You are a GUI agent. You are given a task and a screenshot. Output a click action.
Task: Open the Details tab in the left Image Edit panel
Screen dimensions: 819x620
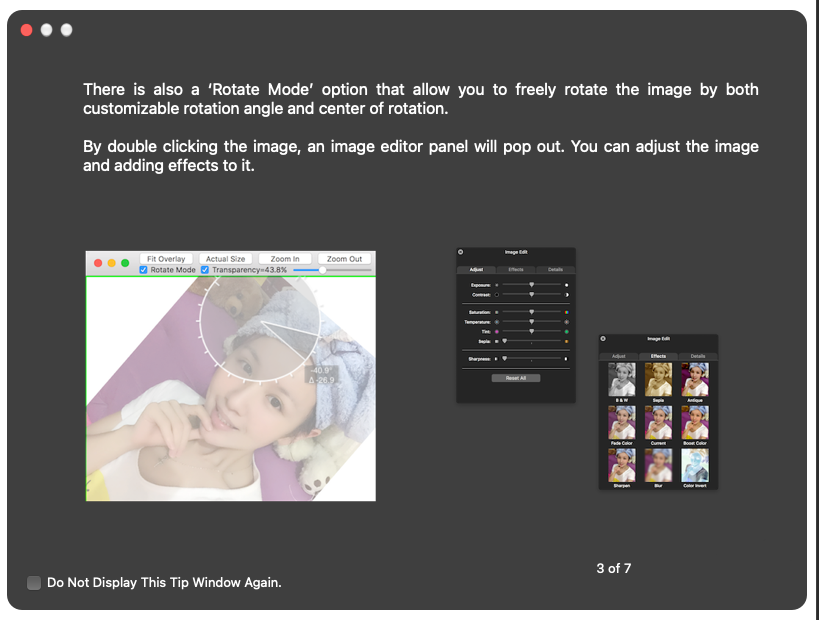[x=555, y=270]
